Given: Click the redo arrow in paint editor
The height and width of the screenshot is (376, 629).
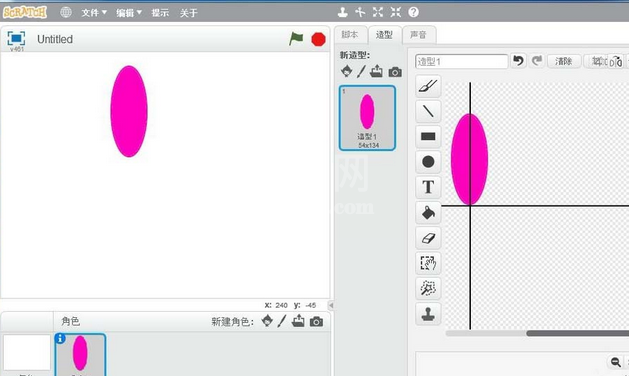Looking at the screenshot, I should click(537, 61).
